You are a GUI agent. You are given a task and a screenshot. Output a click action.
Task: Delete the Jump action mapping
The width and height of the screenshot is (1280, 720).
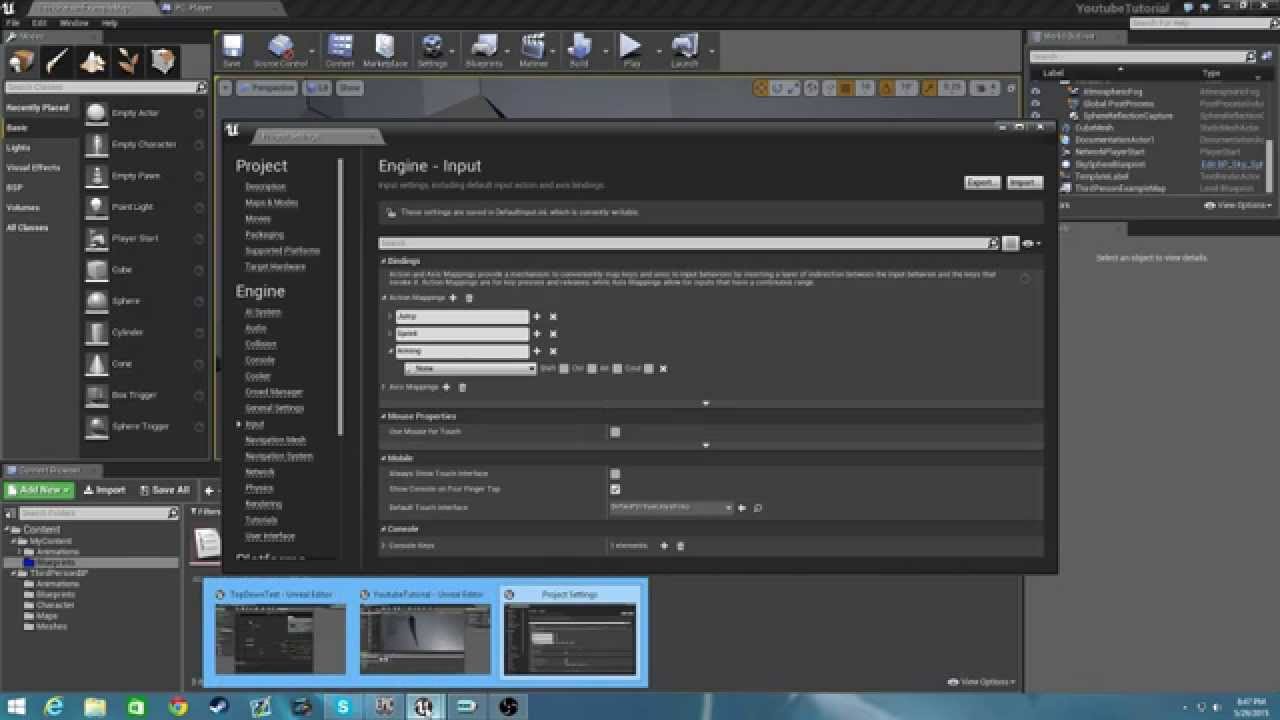tap(553, 317)
